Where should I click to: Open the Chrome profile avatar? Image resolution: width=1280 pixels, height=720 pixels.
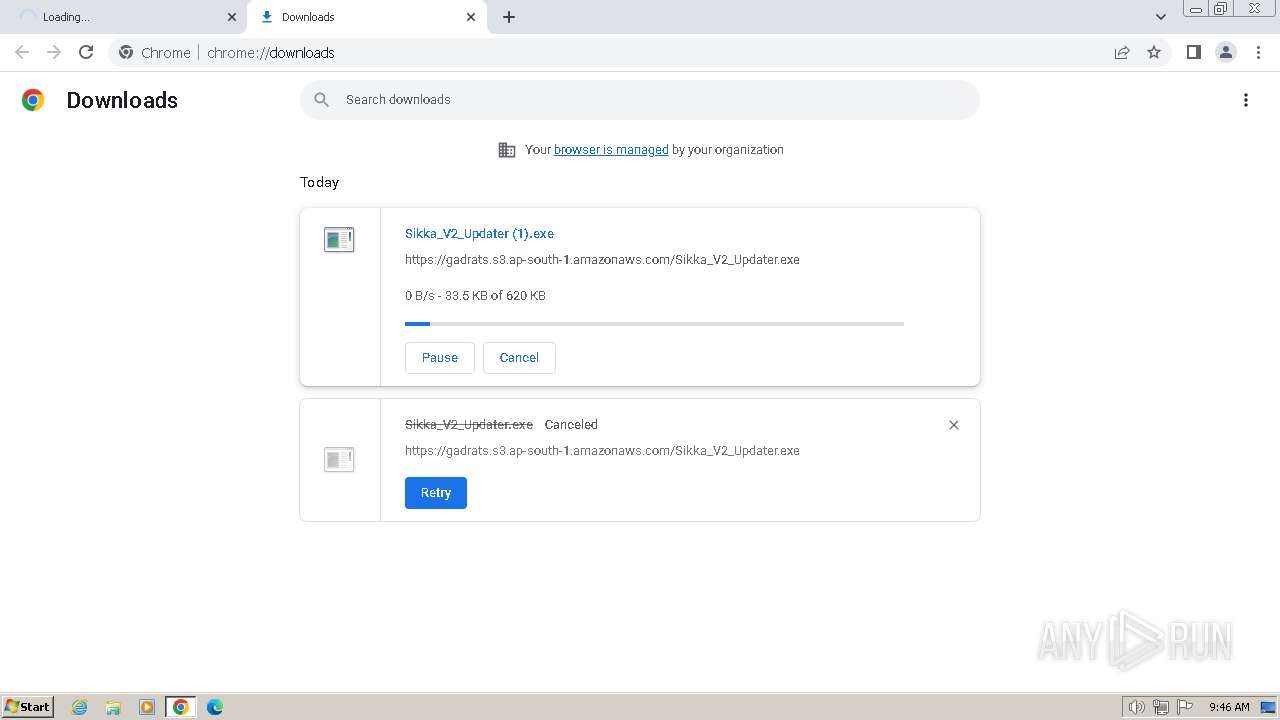(1225, 52)
